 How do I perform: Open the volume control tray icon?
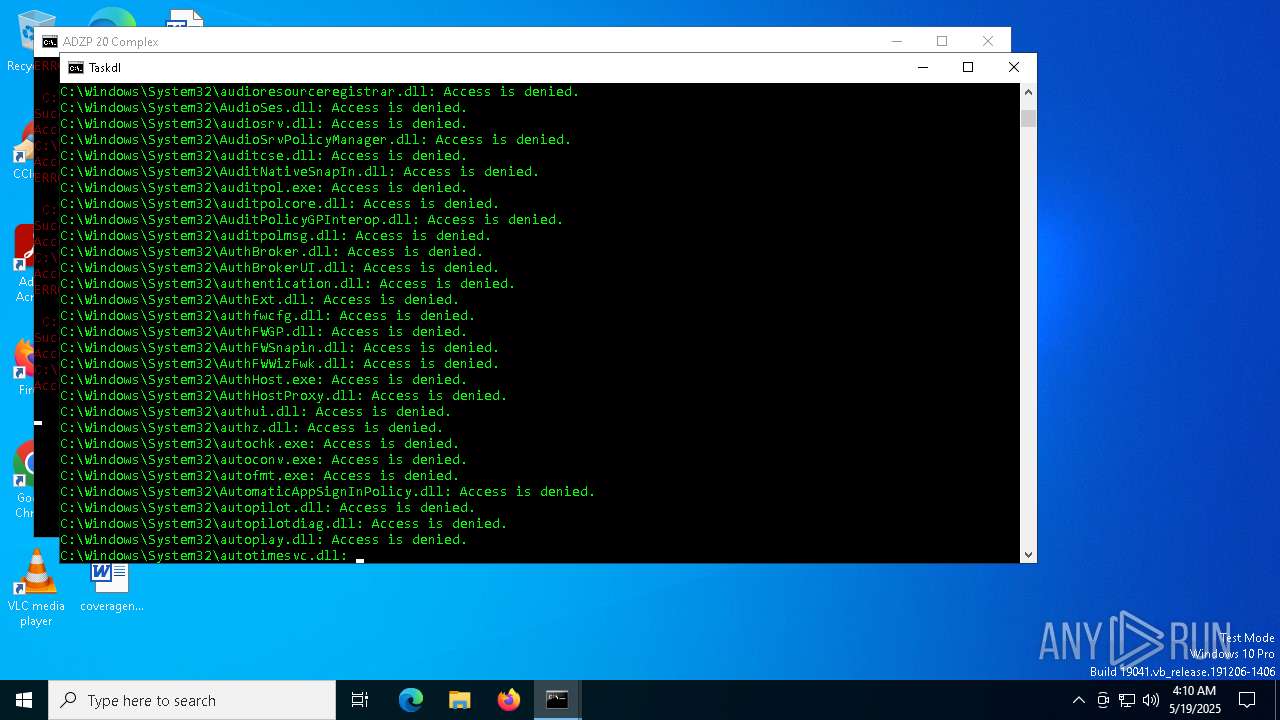pos(1151,700)
